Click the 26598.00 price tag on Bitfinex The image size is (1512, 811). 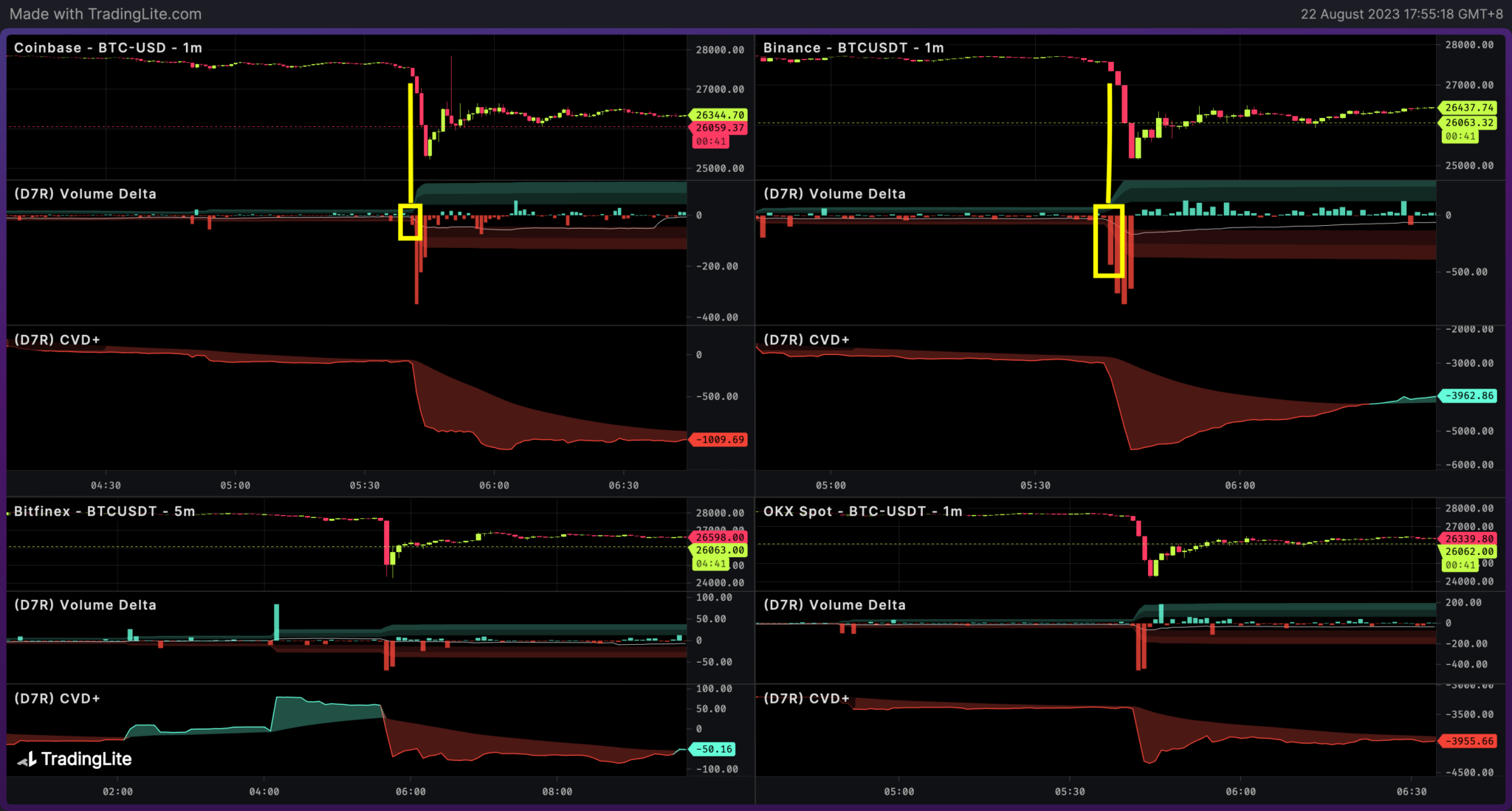[720, 537]
